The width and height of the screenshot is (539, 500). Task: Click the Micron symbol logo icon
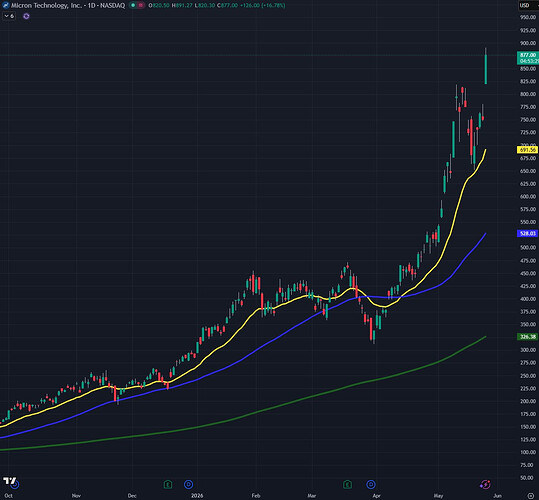[6, 5]
